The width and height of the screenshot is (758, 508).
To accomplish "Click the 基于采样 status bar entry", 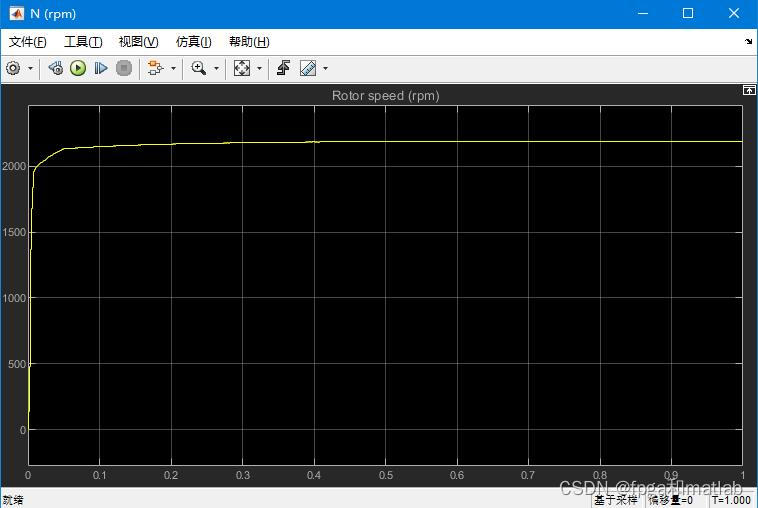I will click(615, 500).
